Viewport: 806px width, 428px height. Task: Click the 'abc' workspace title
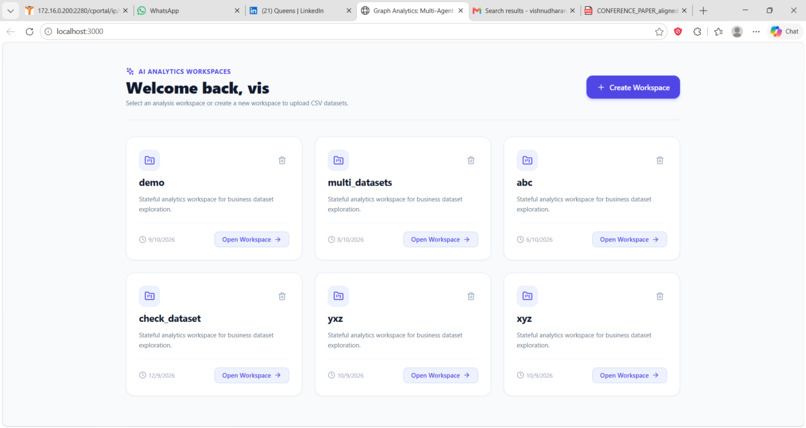pyautogui.click(x=524, y=182)
